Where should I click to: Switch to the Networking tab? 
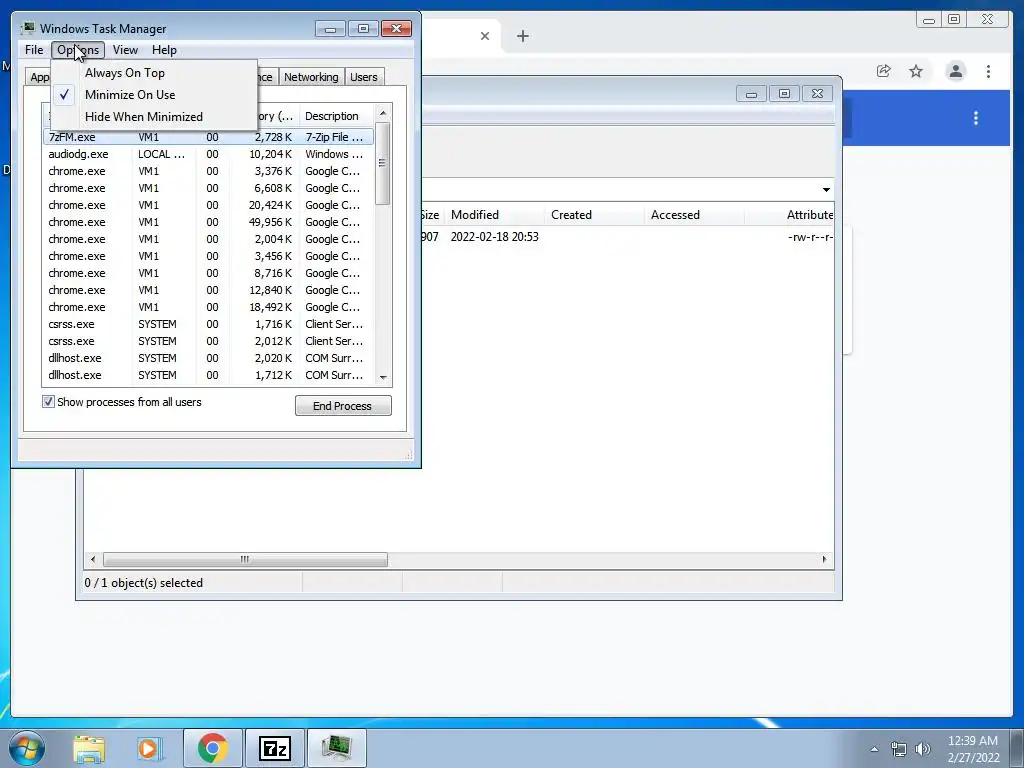pos(311,77)
